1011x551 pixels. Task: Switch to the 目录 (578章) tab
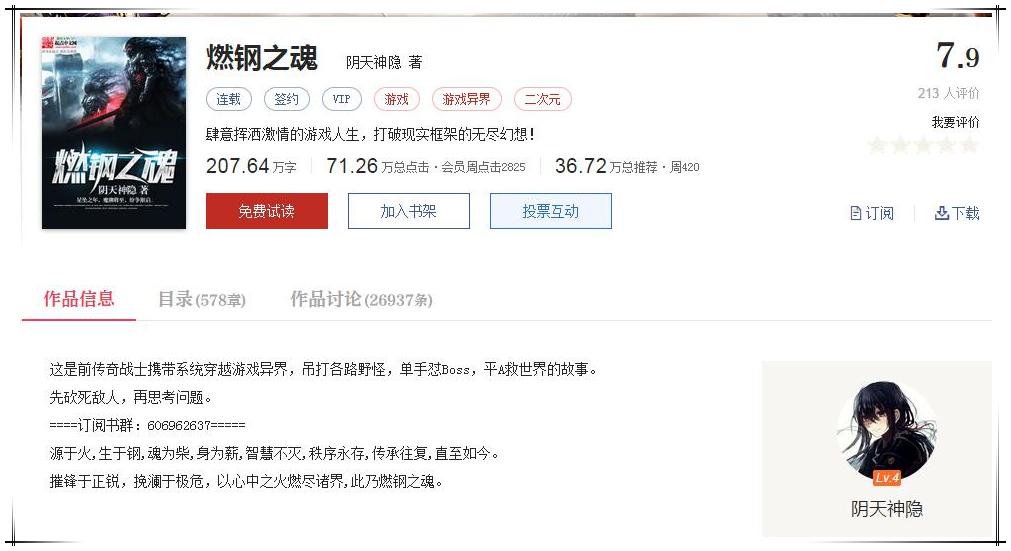202,300
